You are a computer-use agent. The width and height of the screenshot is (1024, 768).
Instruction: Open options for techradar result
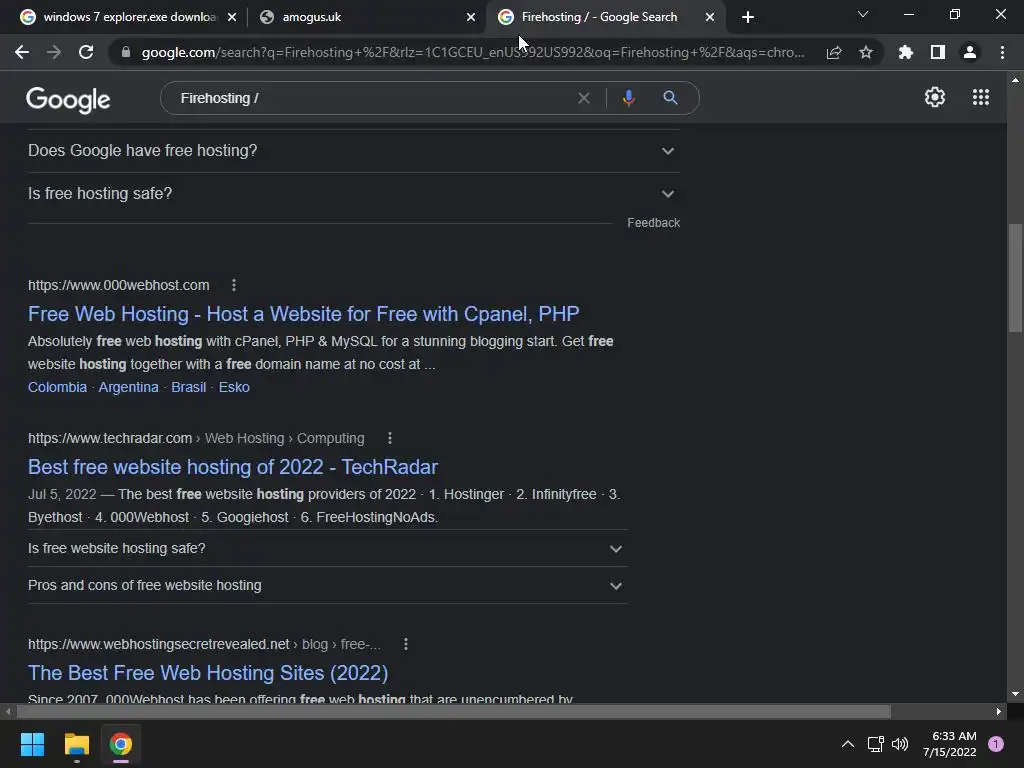click(390, 438)
